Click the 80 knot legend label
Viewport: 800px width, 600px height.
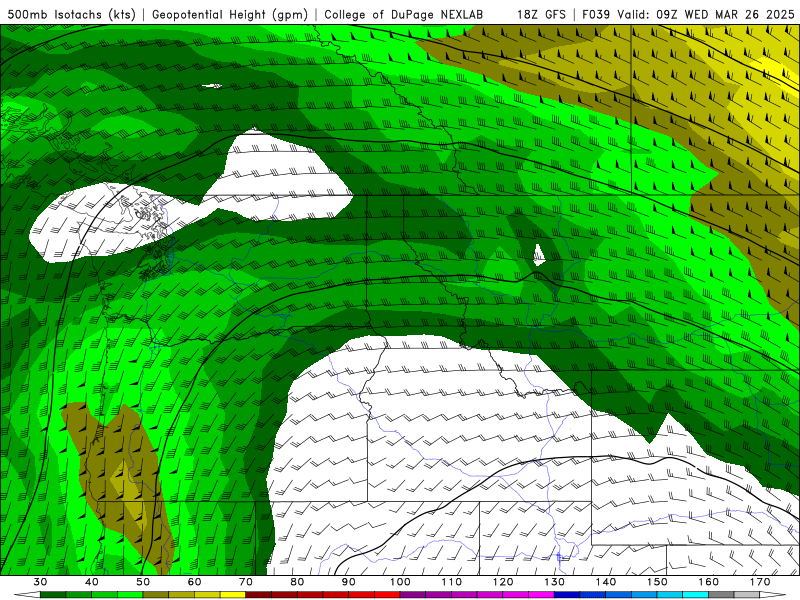coord(297,582)
